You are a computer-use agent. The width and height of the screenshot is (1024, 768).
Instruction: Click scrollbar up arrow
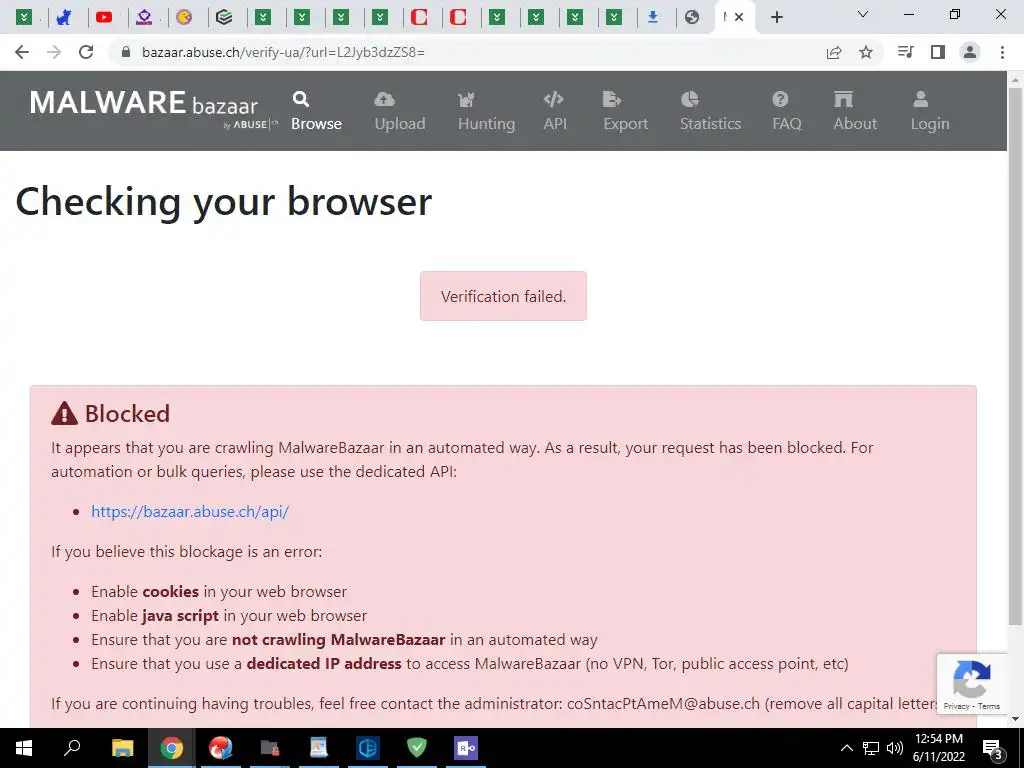(1015, 80)
